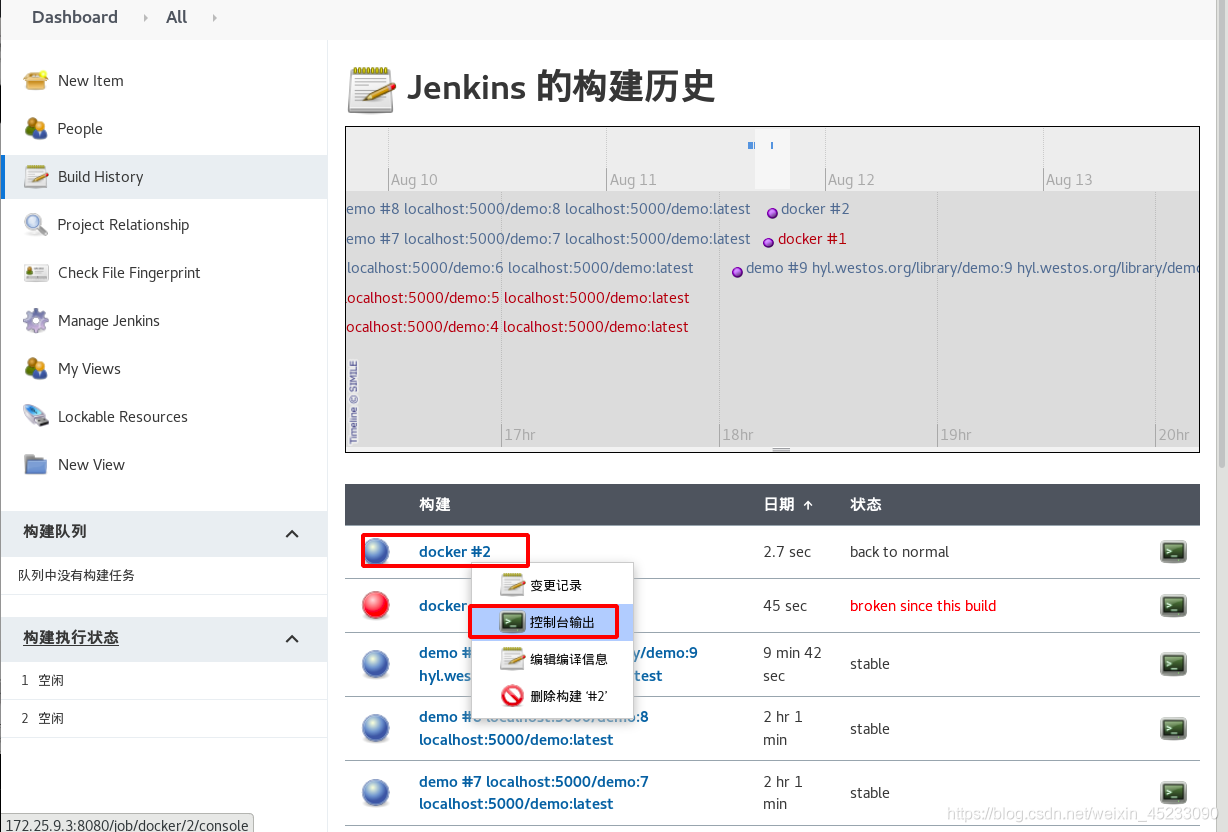The width and height of the screenshot is (1228, 832).
Task: Click blue status ball of docker #2
Action: pos(376,551)
